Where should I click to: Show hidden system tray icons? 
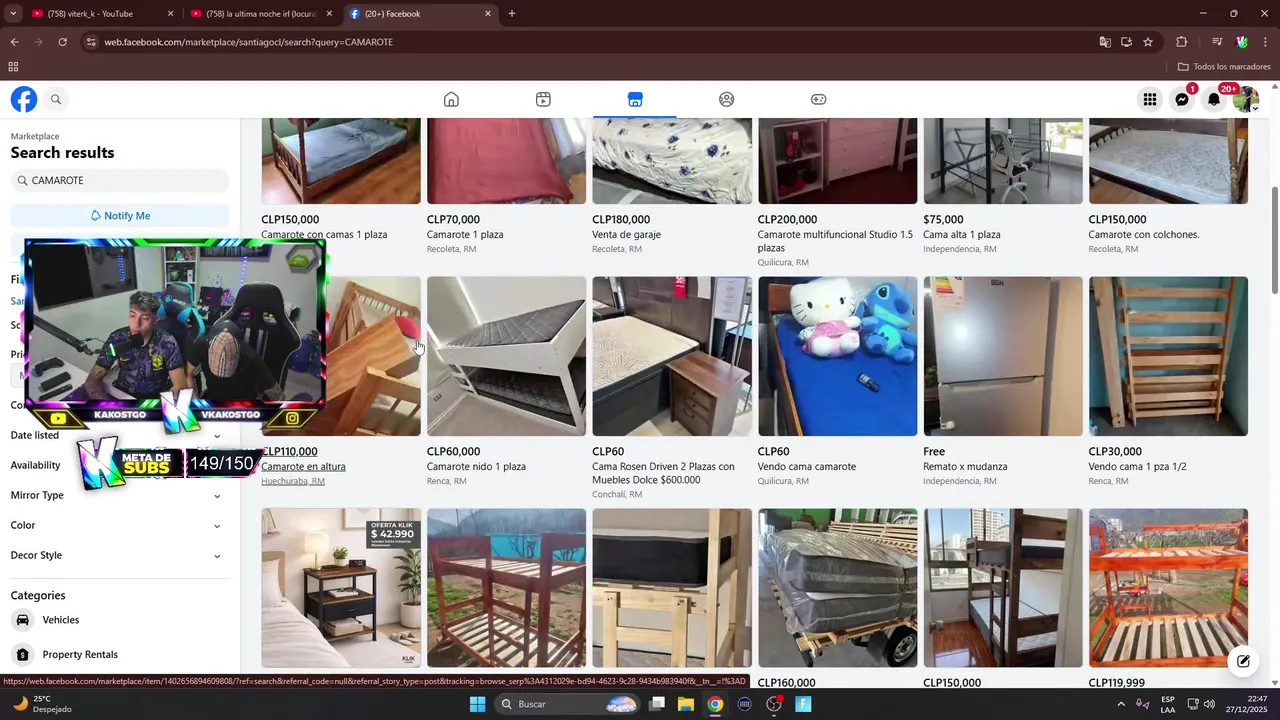click(x=1120, y=704)
